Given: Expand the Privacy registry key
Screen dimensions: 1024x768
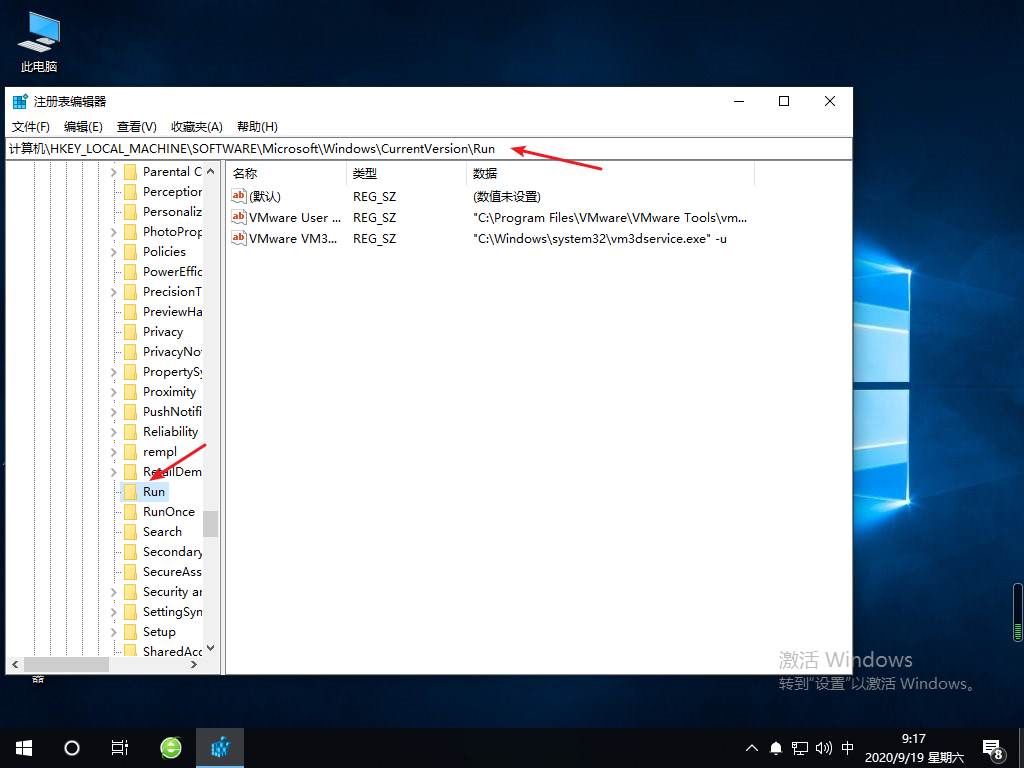Looking at the screenshot, I should click(x=115, y=331).
